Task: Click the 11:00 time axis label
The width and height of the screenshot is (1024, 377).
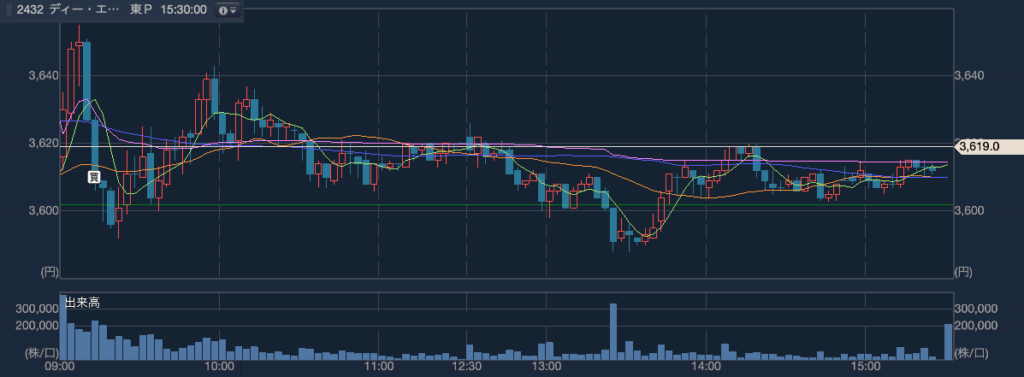Action: 379,367
